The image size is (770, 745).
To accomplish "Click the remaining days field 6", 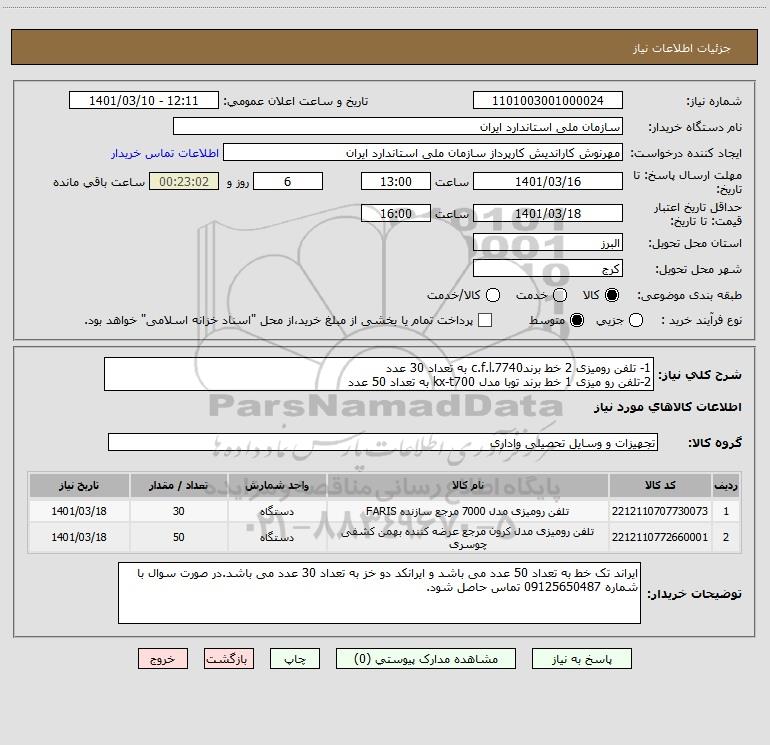I will [288, 181].
